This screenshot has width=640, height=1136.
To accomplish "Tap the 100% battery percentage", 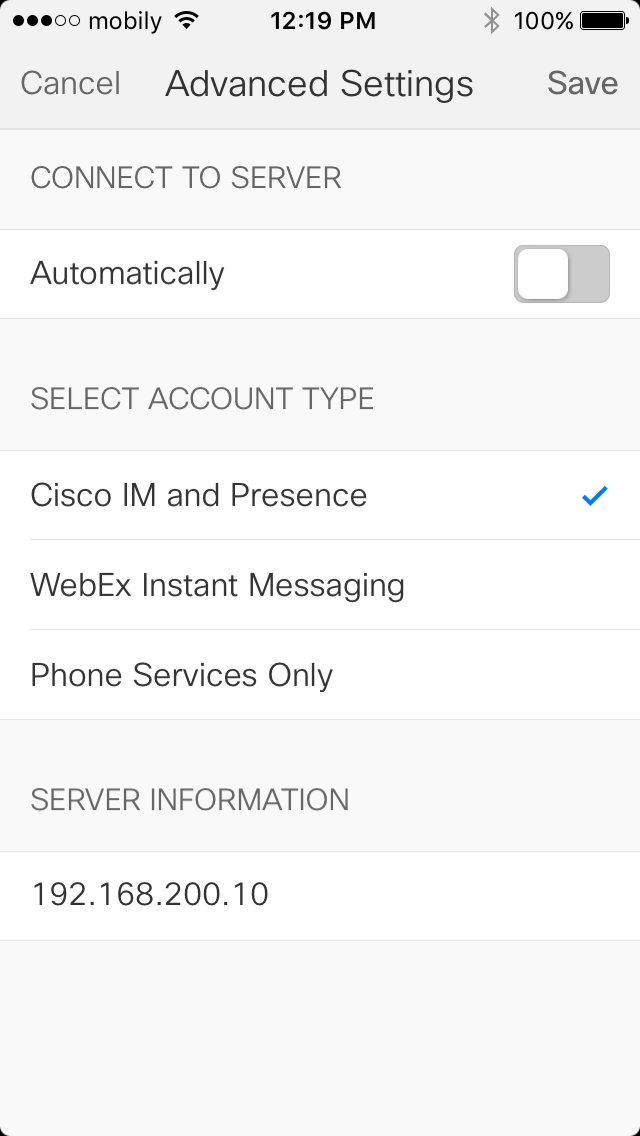I will [543, 20].
